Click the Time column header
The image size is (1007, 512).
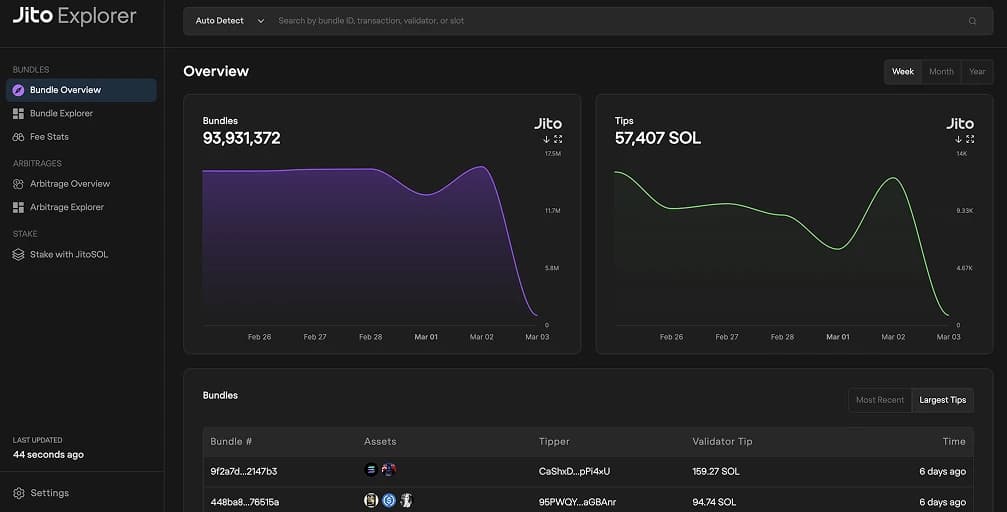pyautogui.click(x=954, y=441)
